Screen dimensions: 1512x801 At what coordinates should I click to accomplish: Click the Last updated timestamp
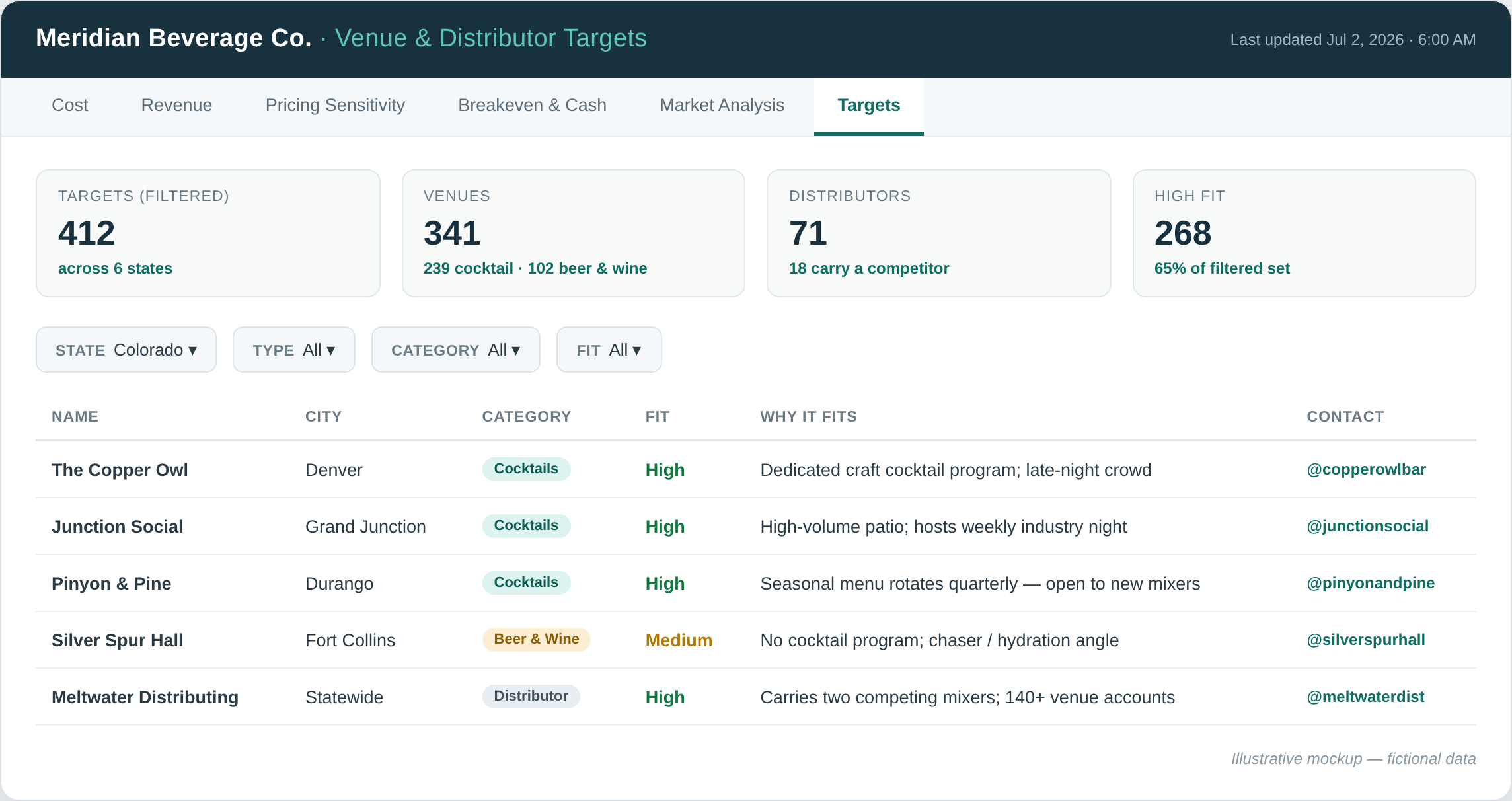click(x=1353, y=40)
